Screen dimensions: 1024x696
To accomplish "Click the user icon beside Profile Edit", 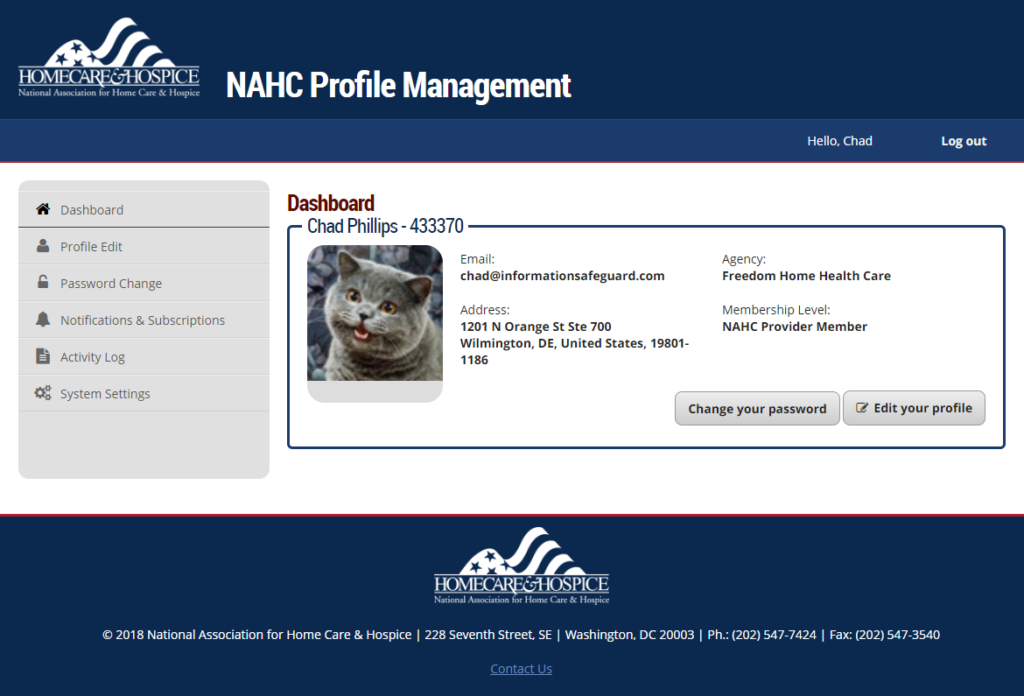I will [43, 247].
